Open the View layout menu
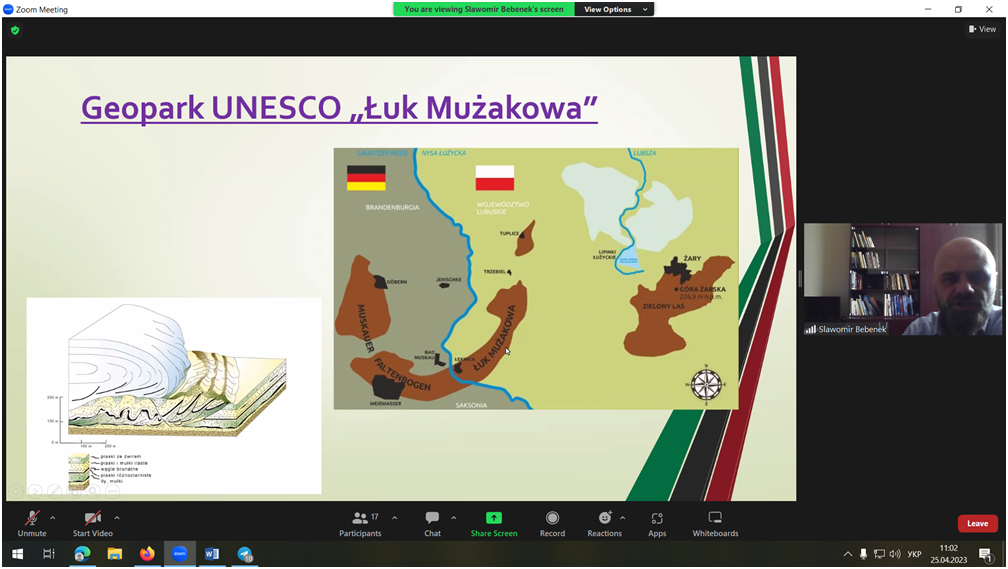Viewport: 1008px width, 569px height. (982, 29)
